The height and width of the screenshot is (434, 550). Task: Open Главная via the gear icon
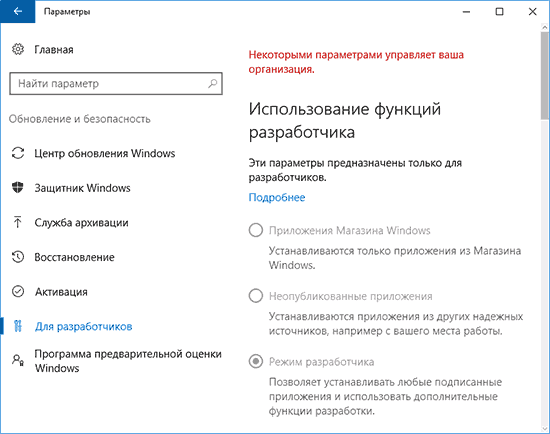[x=18, y=49]
